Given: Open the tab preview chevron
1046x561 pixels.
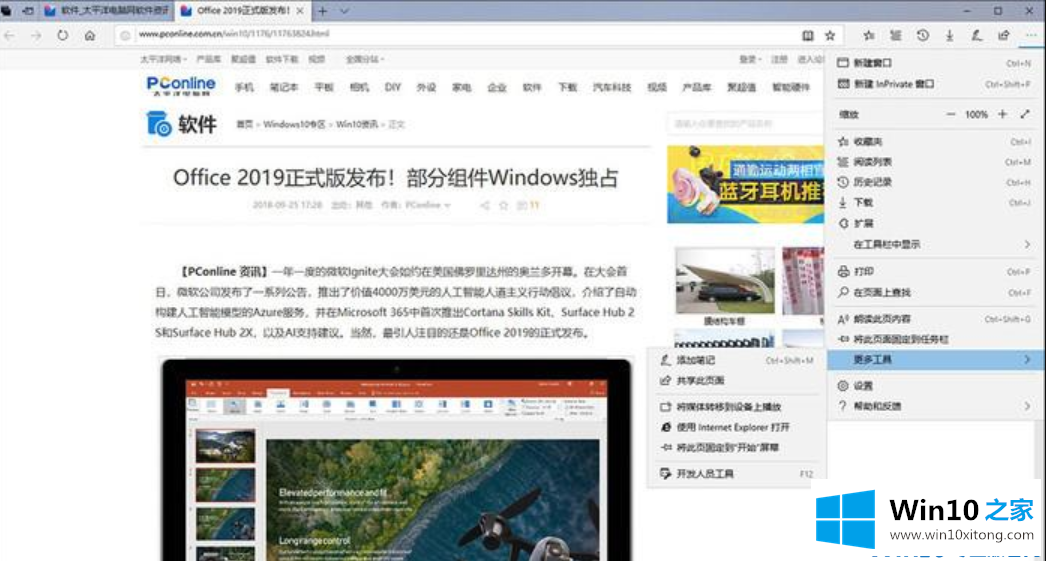Looking at the screenshot, I should (x=344, y=11).
